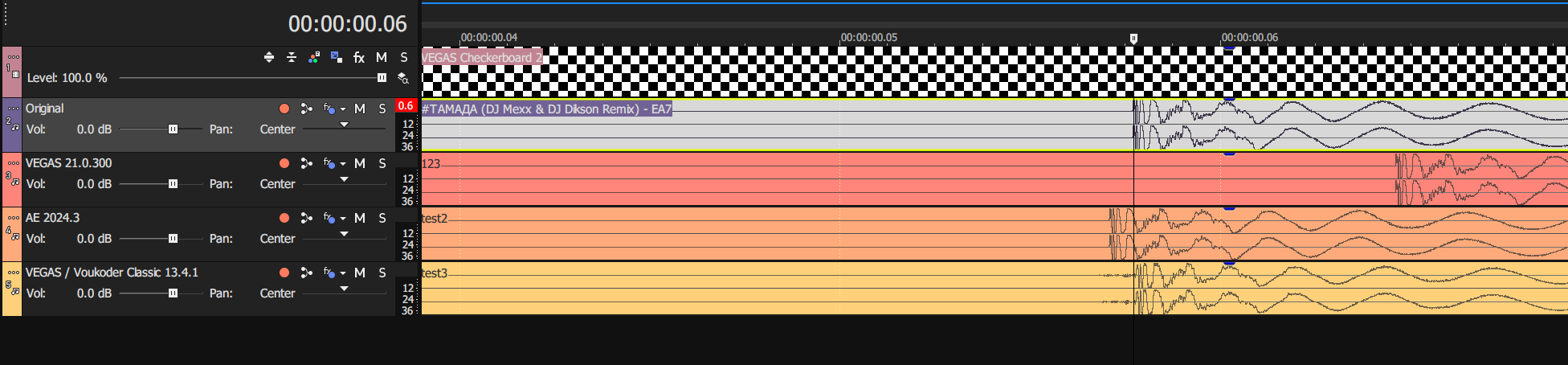Click the expand track layers icon on video track
1568x365 pixels.
pyautogui.click(x=269, y=58)
